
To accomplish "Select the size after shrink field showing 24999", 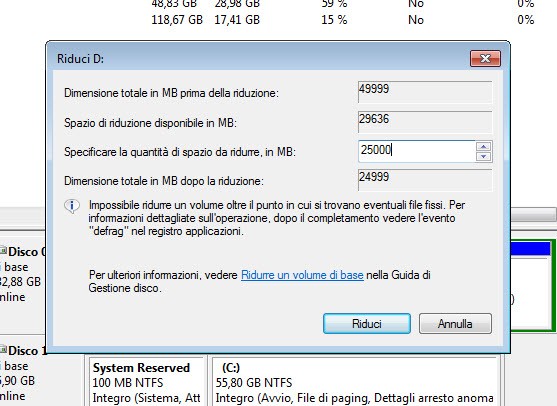I will coord(425,180).
